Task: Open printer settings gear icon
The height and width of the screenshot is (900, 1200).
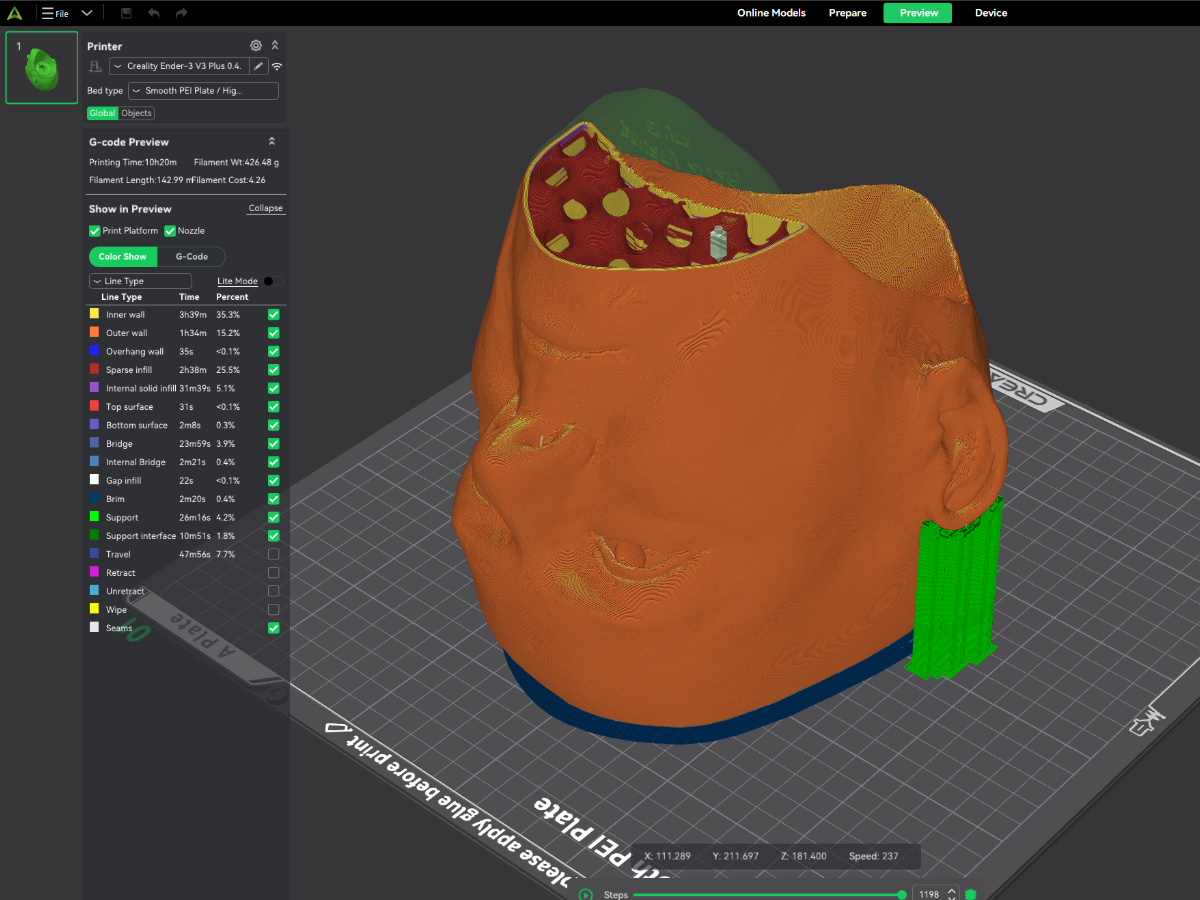Action: [256, 46]
